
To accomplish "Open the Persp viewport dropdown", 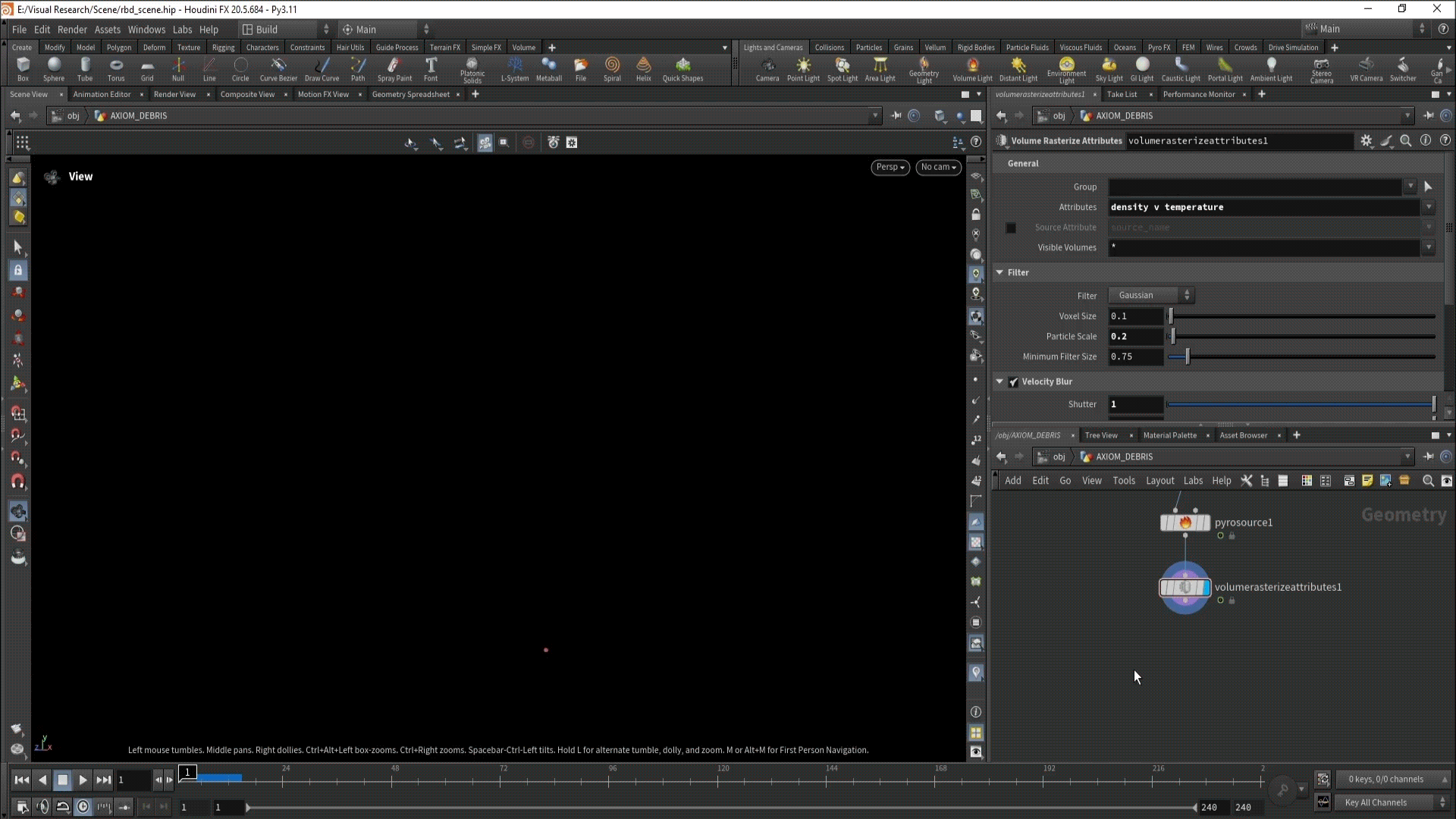I will [890, 167].
